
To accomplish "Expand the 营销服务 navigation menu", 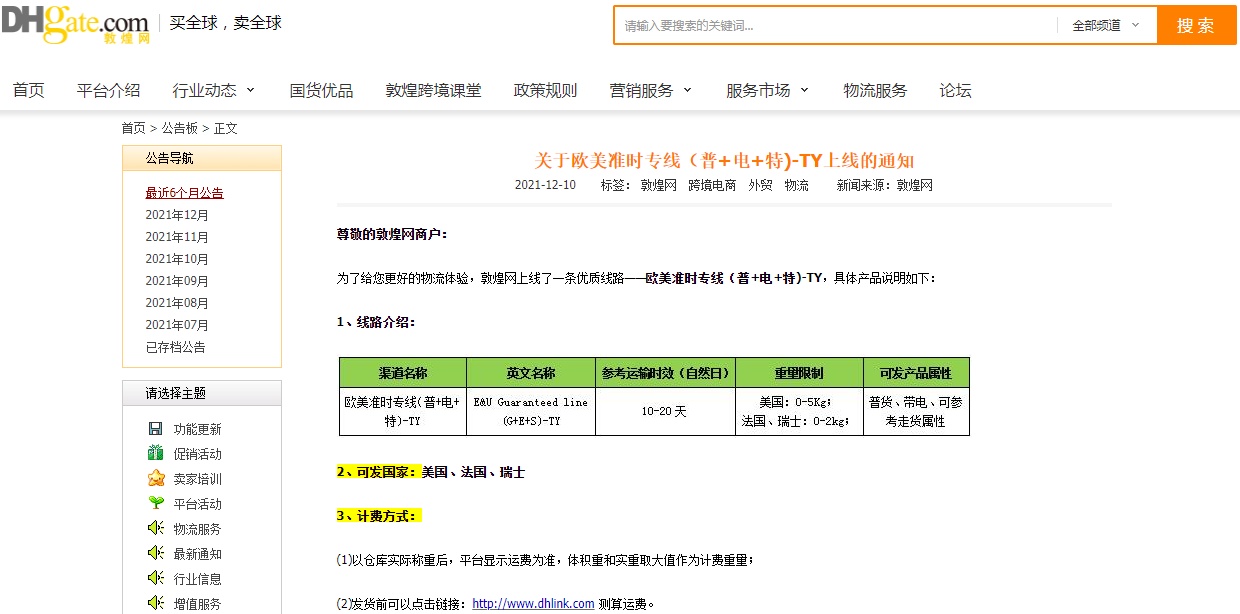I will click(x=651, y=91).
